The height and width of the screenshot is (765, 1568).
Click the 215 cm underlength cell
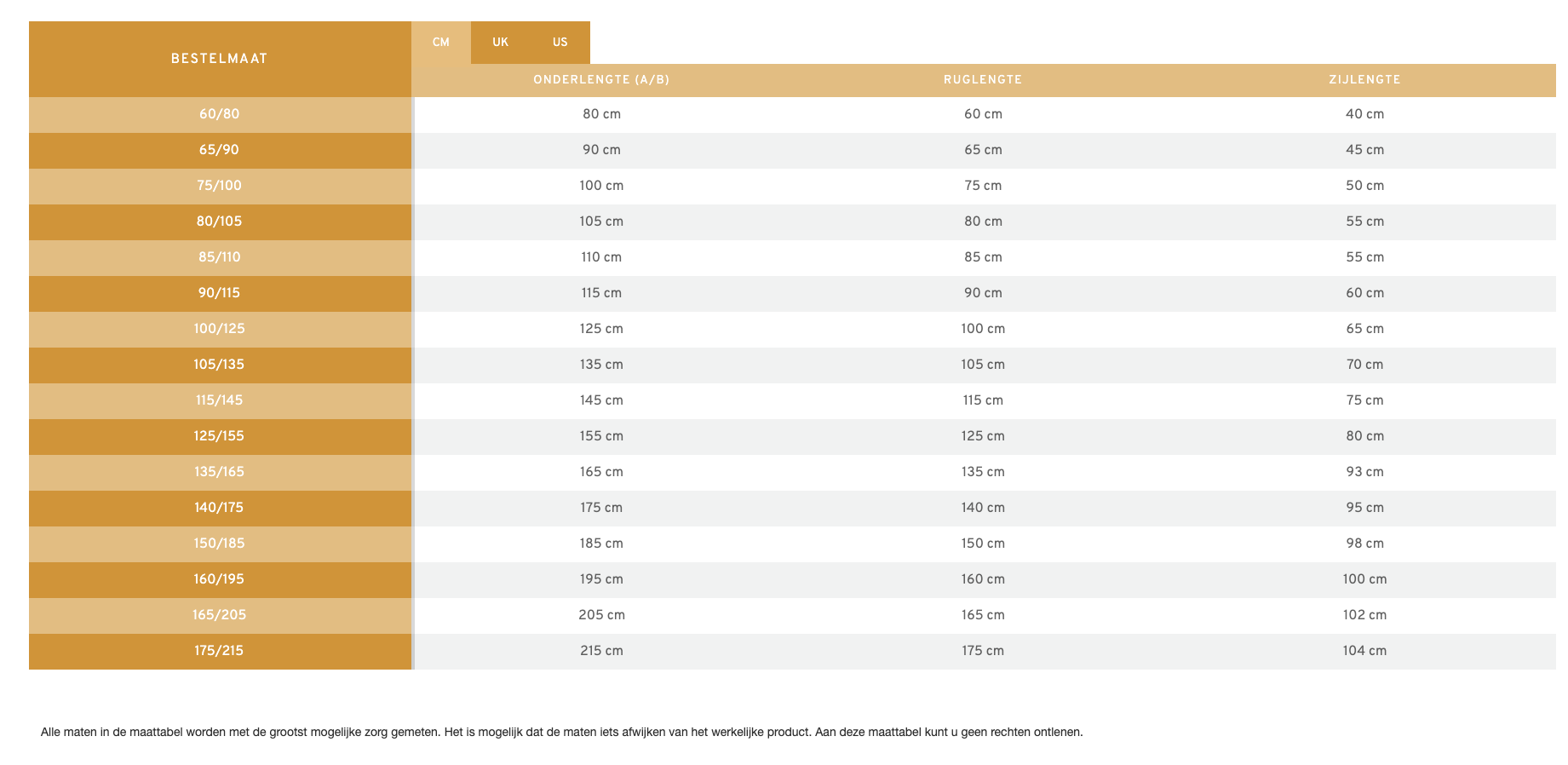(x=601, y=651)
